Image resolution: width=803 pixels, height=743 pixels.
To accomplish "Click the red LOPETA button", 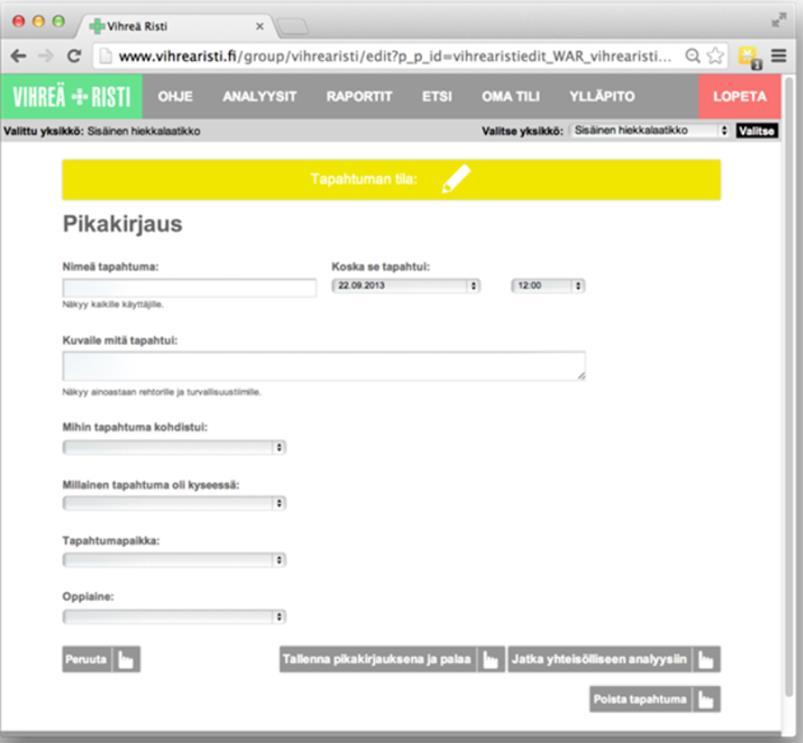I will [x=740, y=97].
